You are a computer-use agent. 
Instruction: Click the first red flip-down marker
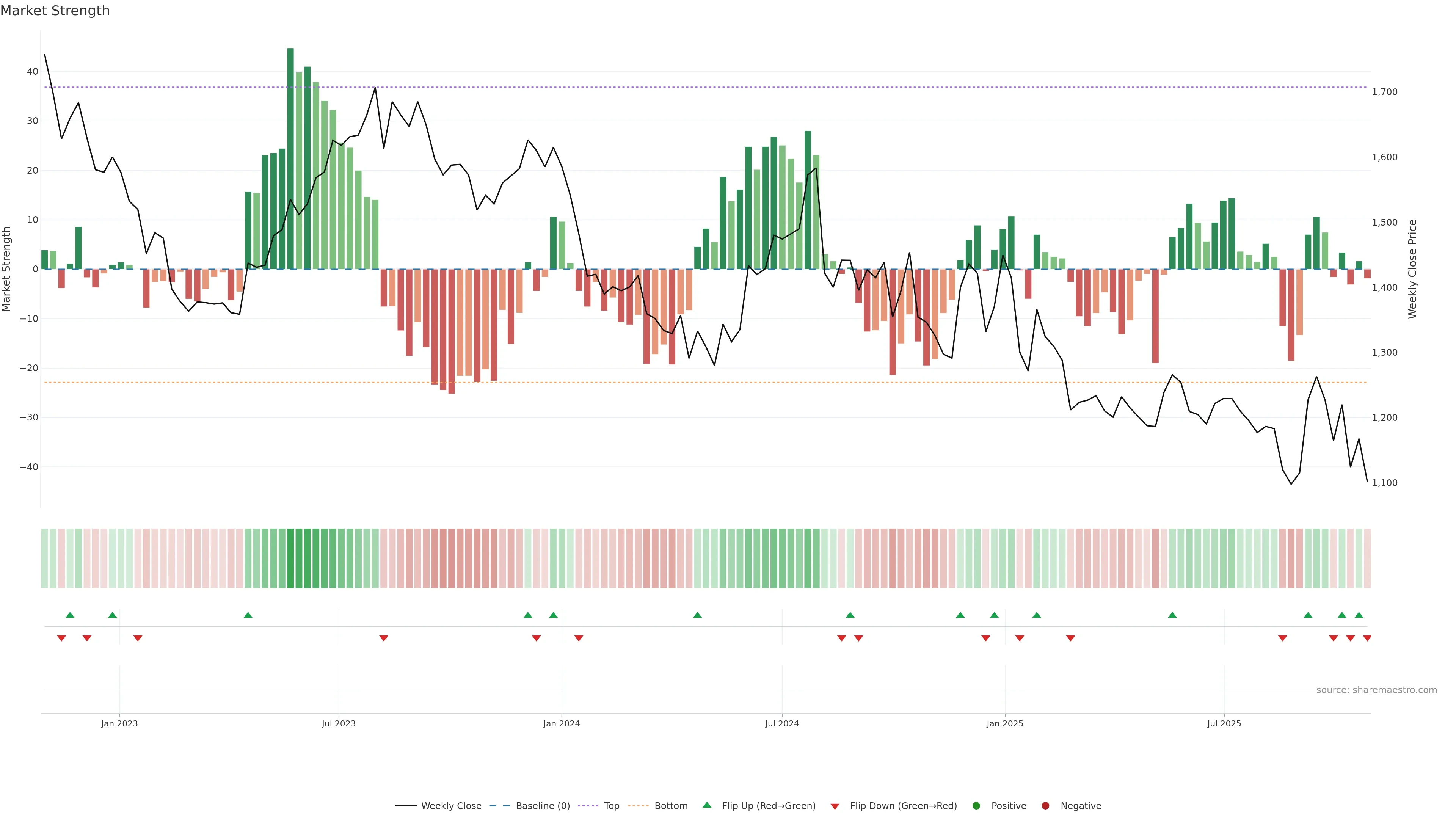coord(61,638)
